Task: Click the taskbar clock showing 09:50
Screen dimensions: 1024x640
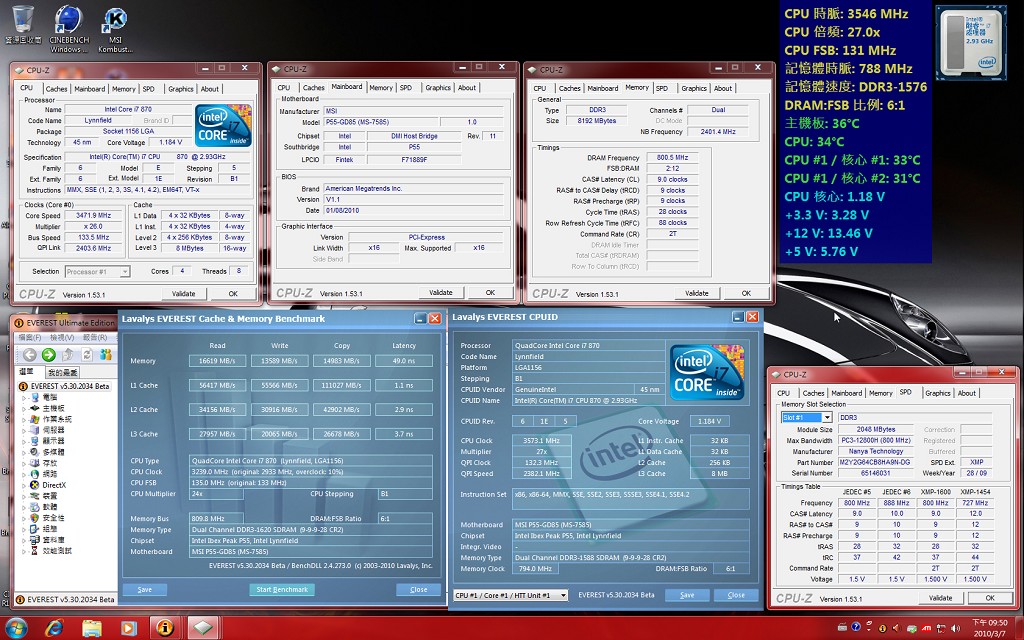Action: (989, 628)
